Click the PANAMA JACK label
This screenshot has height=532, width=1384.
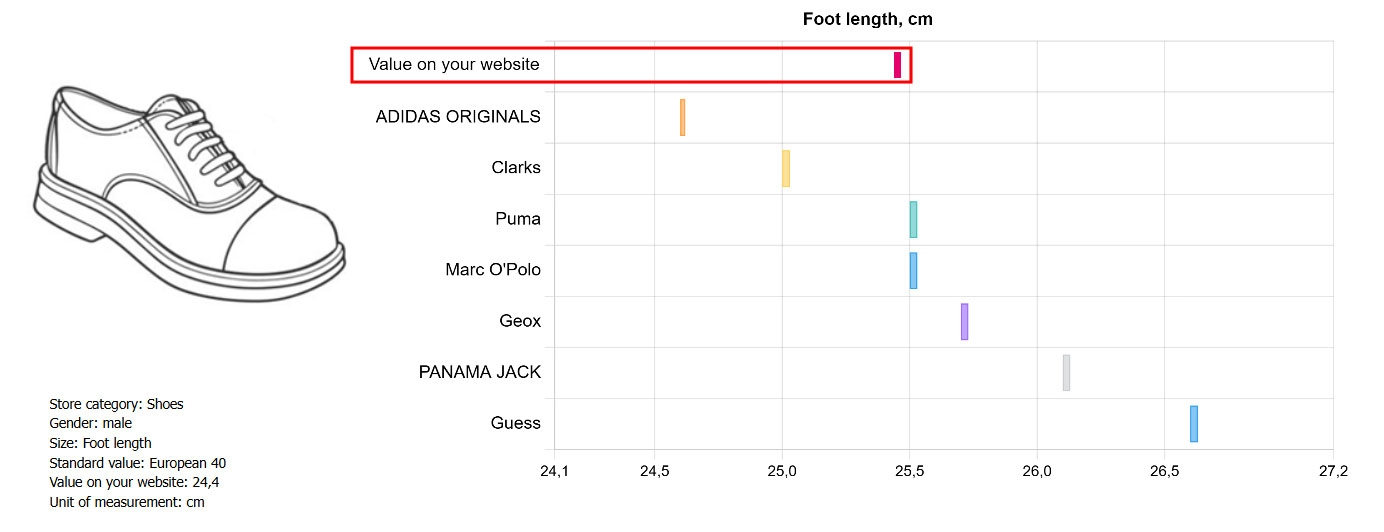pyautogui.click(x=480, y=373)
